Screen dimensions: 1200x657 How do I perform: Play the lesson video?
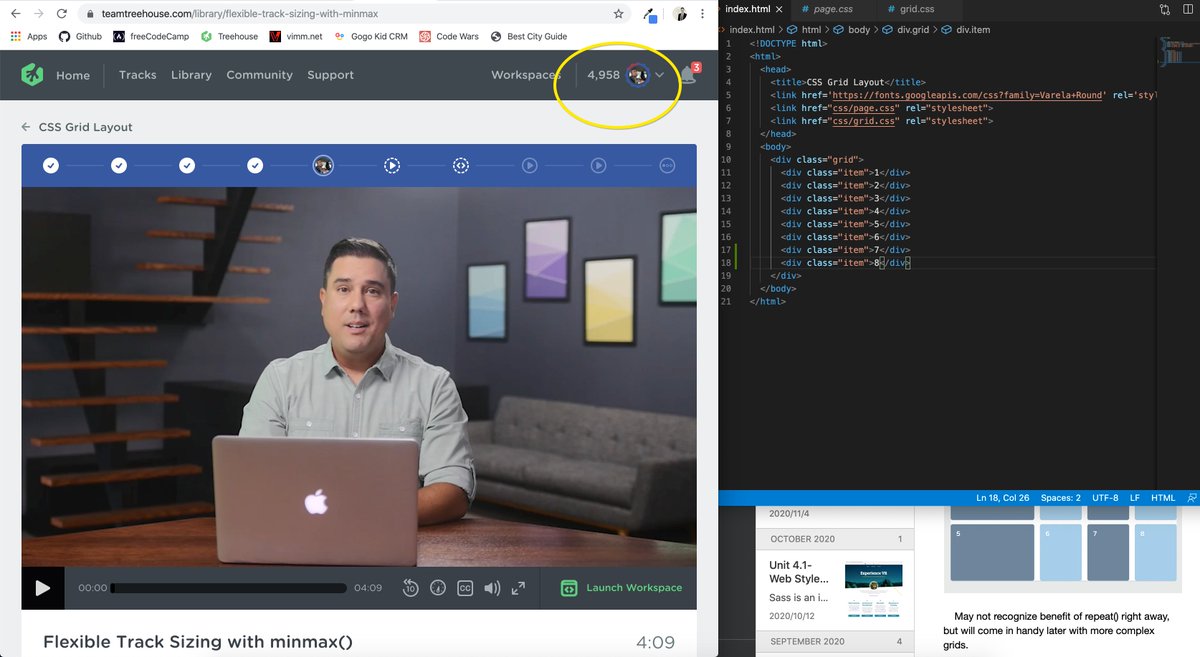[43, 588]
